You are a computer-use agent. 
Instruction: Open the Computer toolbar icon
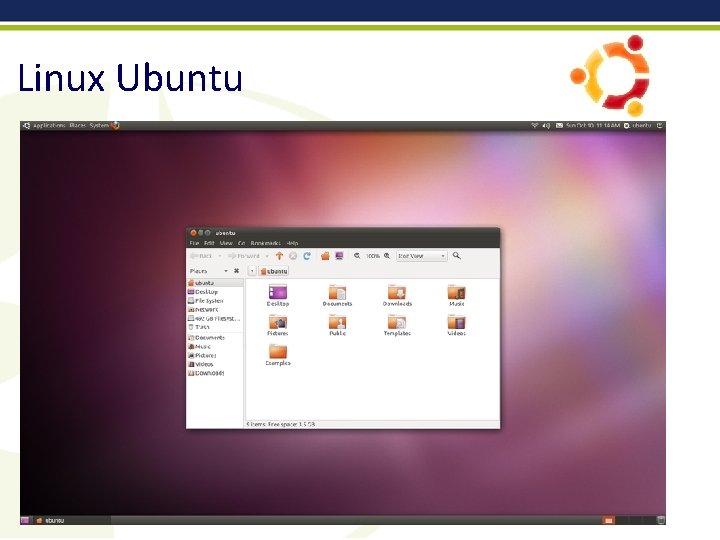tap(339, 256)
